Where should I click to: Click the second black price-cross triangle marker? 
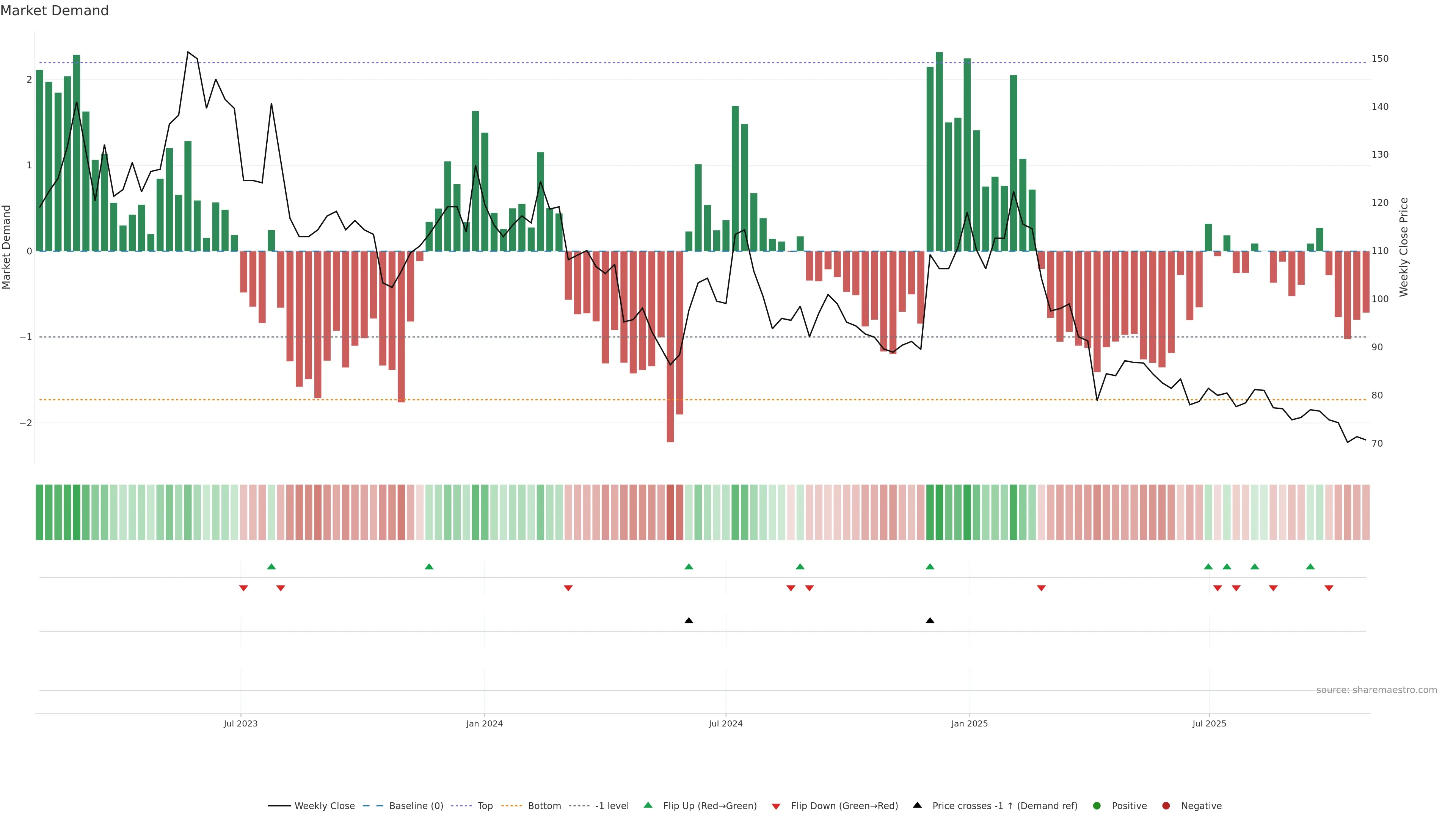[930, 621]
